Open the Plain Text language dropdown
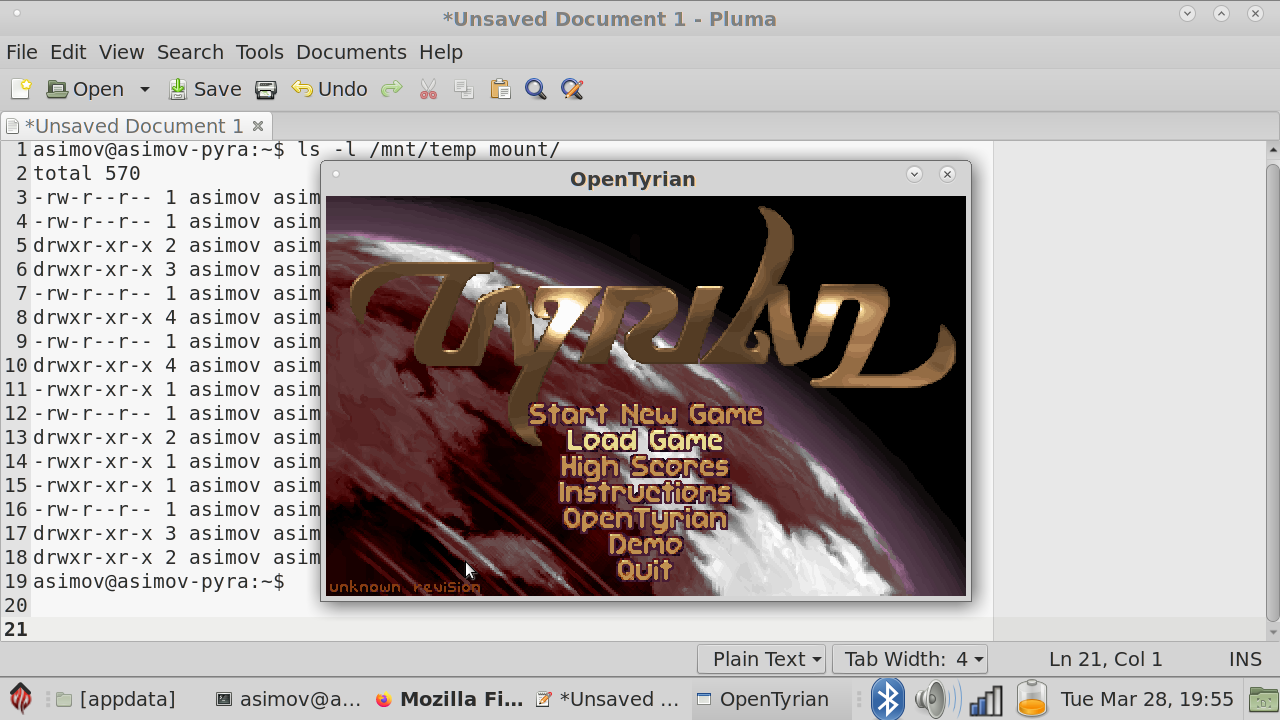Viewport: 1280px width, 720px height. 767,659
